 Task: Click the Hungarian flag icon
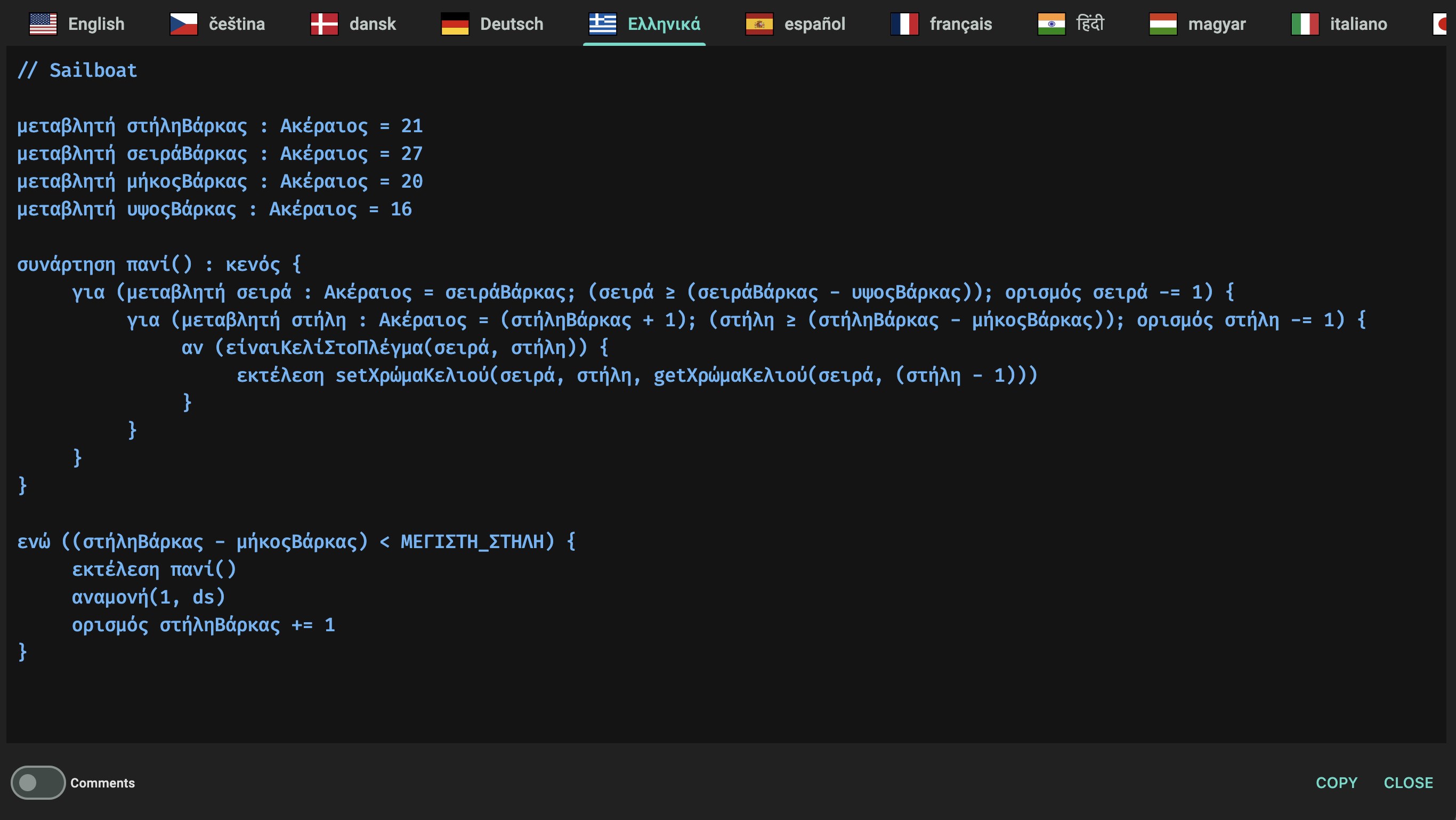click(x=1163, y=24)
